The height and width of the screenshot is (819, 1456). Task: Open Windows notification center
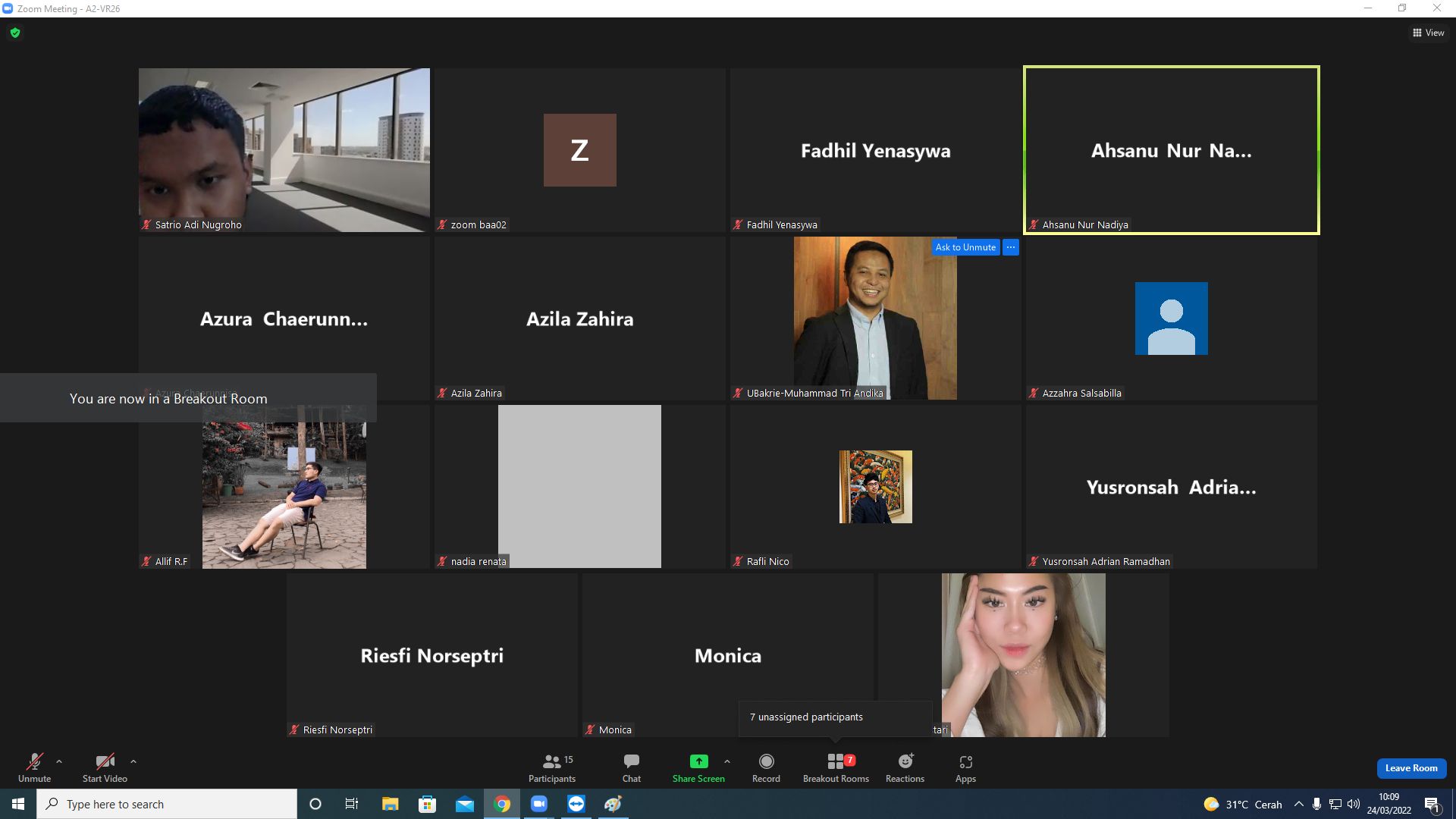tap(1432, 804)
